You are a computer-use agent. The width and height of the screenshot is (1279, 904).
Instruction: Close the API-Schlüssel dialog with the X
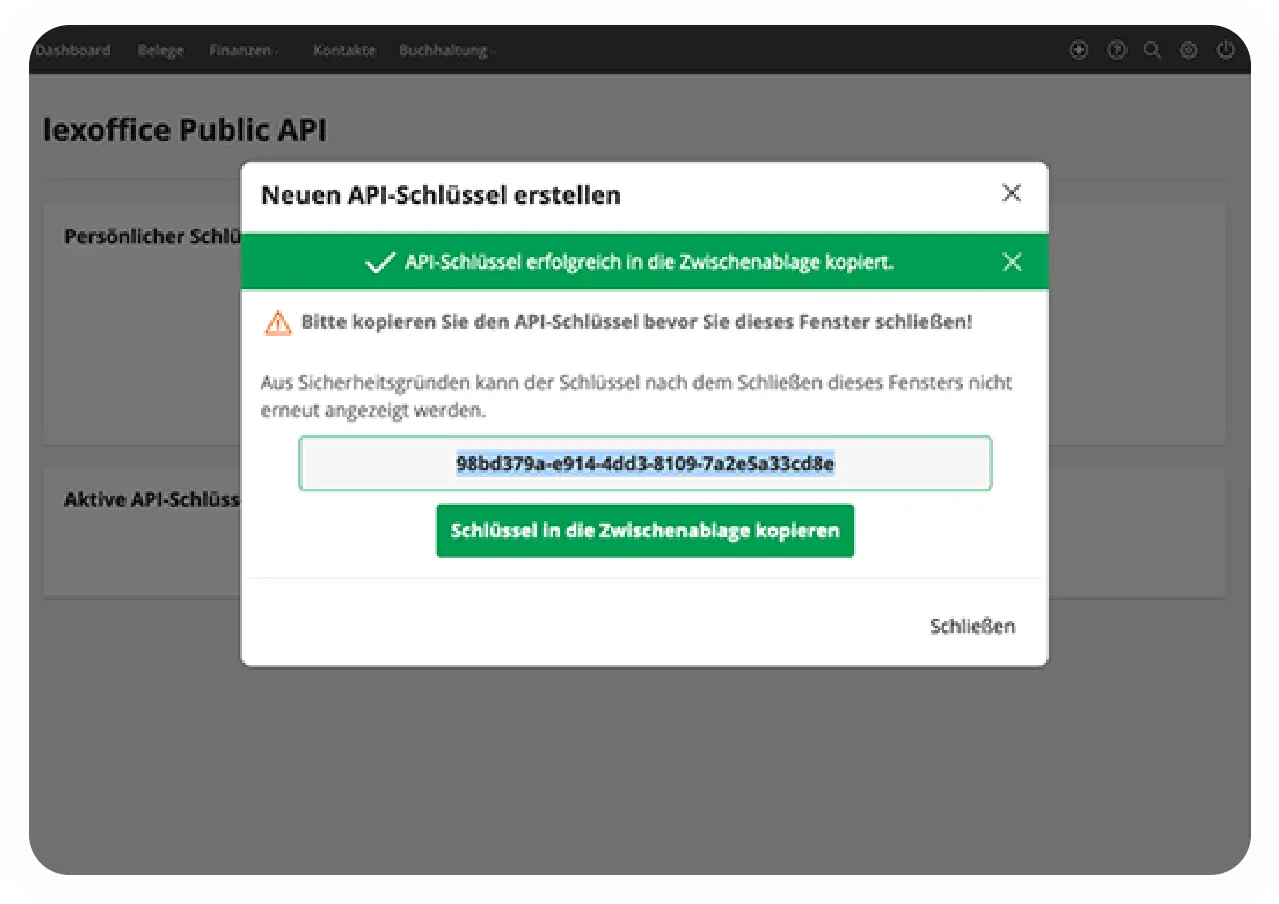(x=1011, y=193)
